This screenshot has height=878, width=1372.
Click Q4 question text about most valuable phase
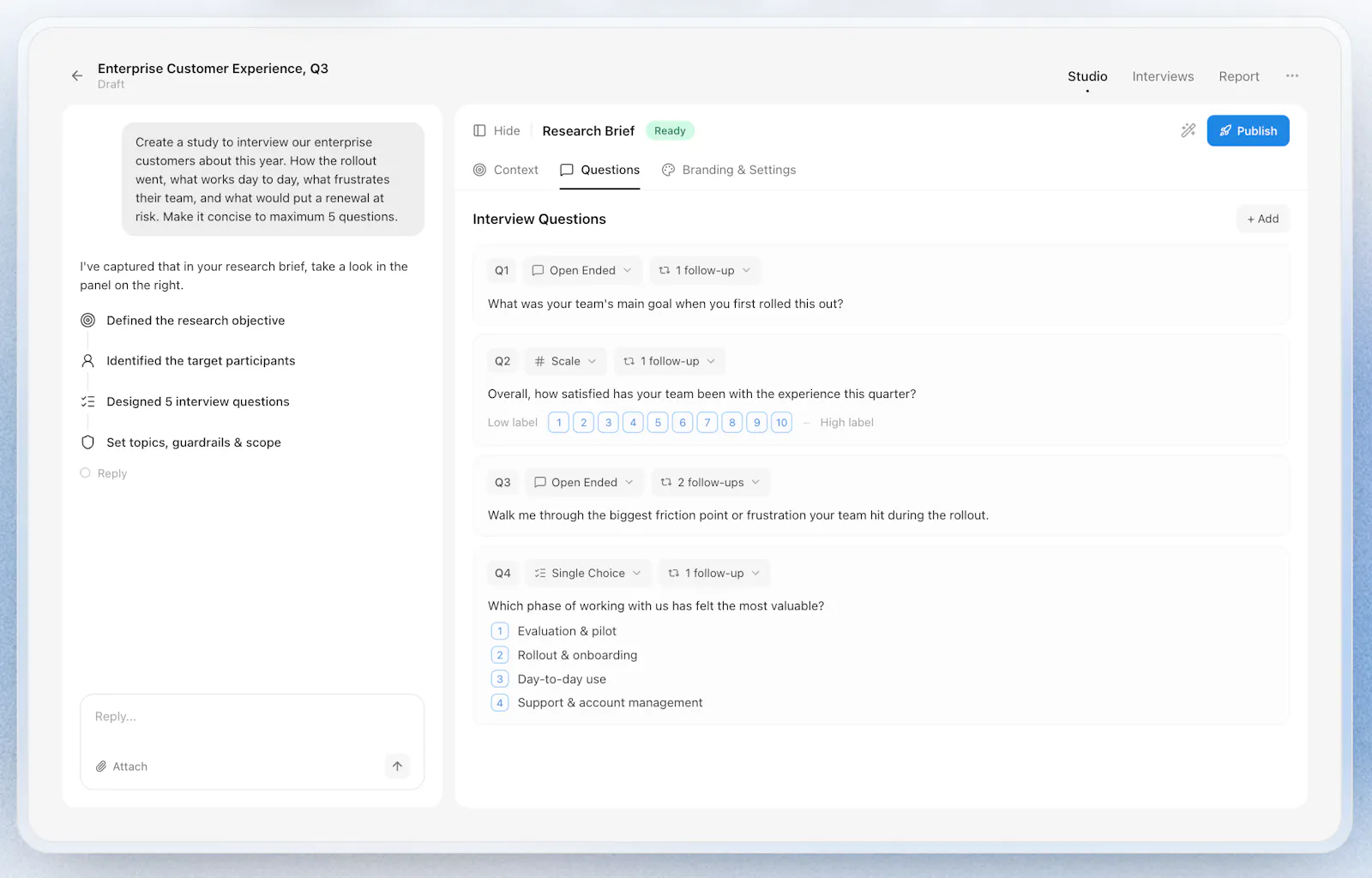point(656,606)
